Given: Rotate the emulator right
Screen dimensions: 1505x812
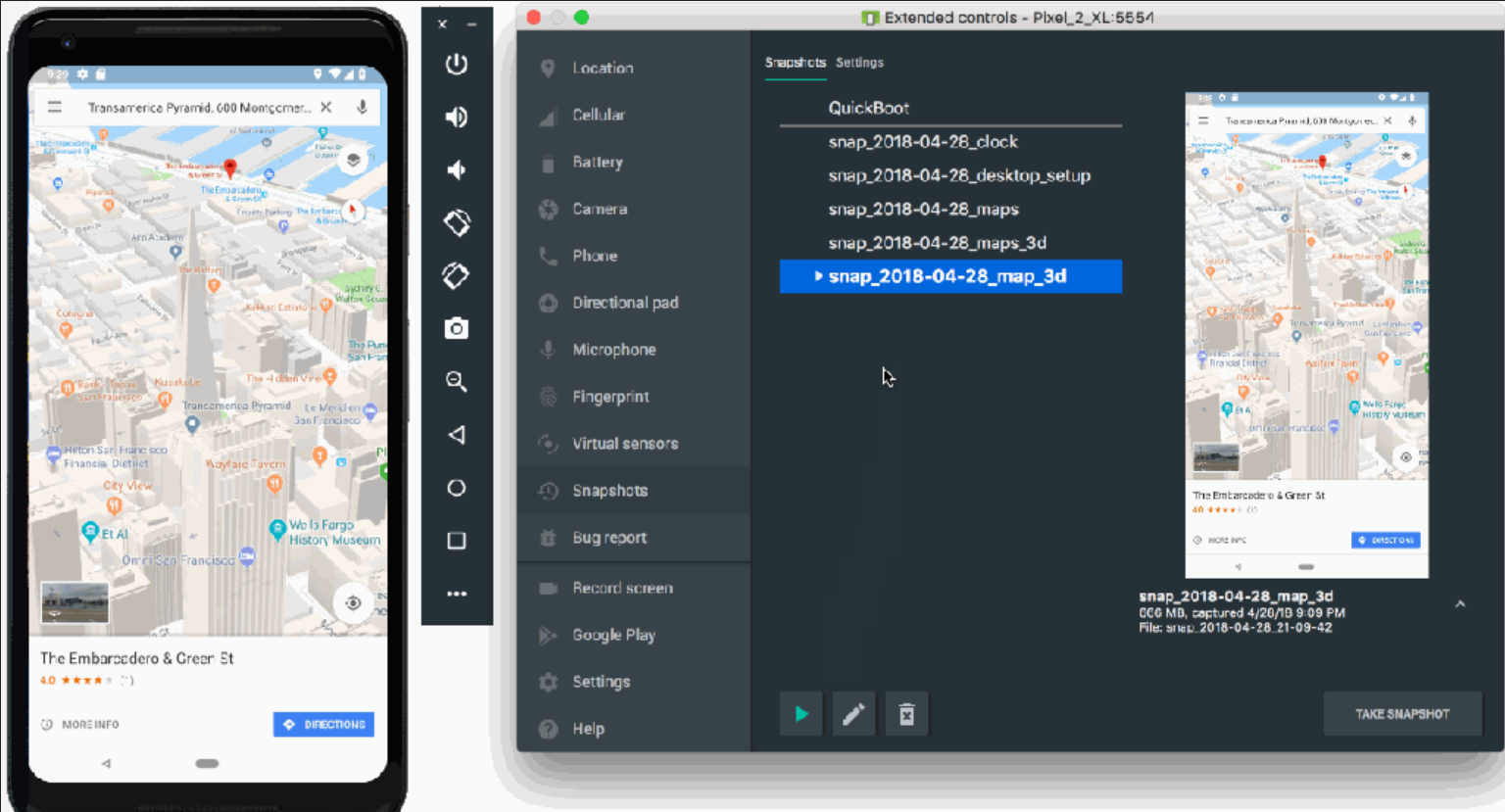Looking at the screenshot, I should (x=457, y=276).
